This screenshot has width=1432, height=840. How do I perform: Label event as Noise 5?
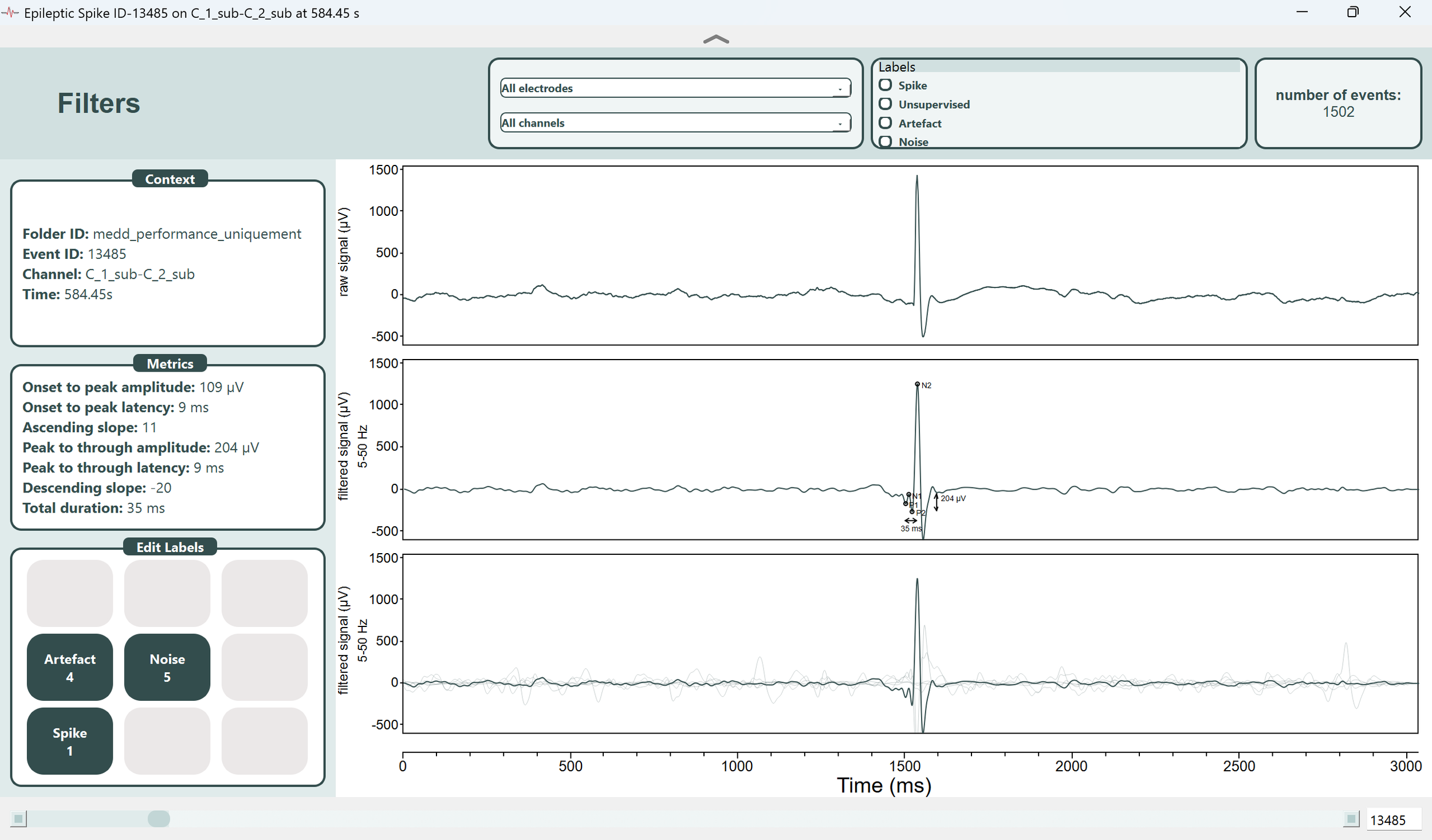[167, 667]
